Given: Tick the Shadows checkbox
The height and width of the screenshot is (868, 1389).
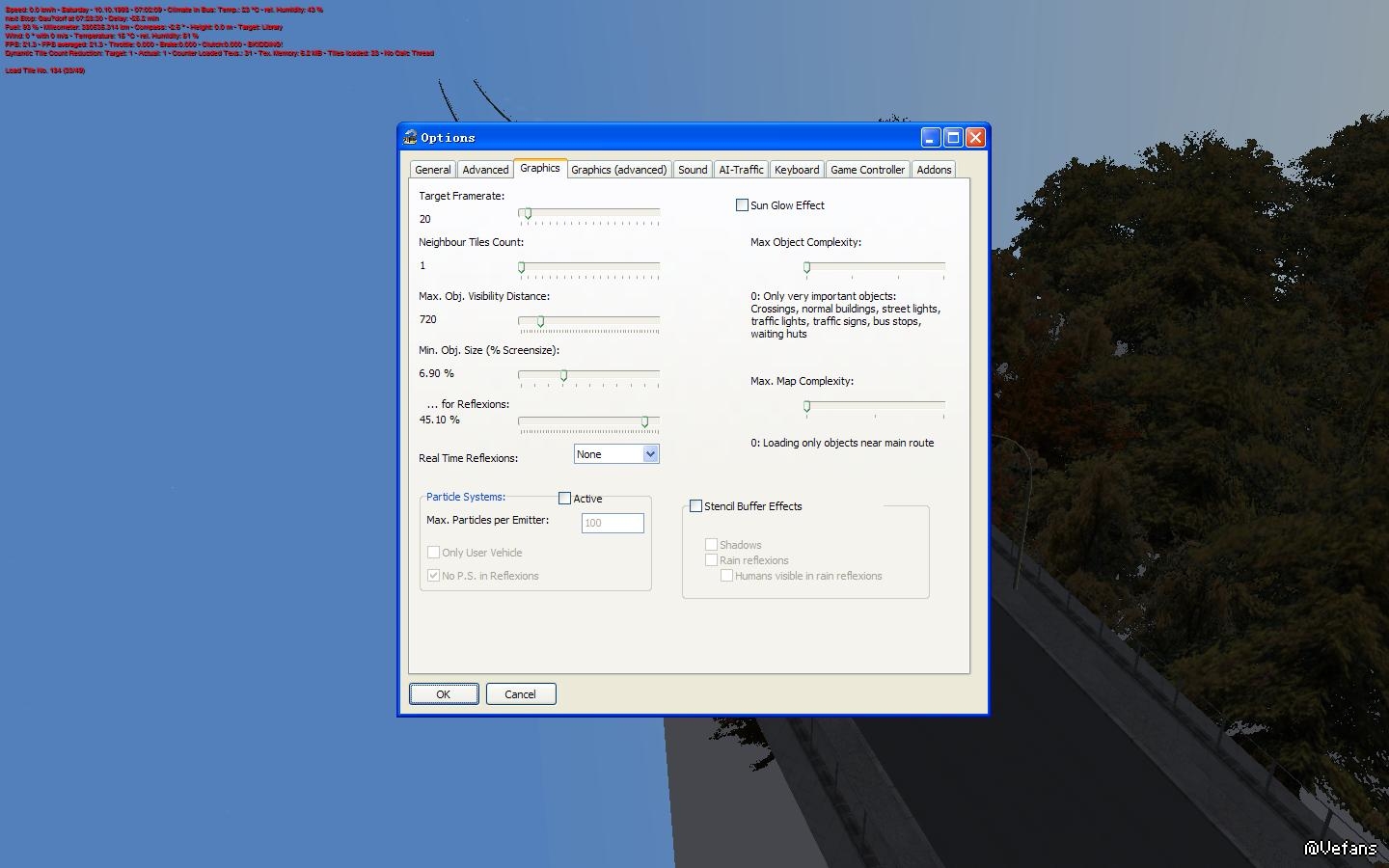Looking at the screenshot, I should coord(711,545).
